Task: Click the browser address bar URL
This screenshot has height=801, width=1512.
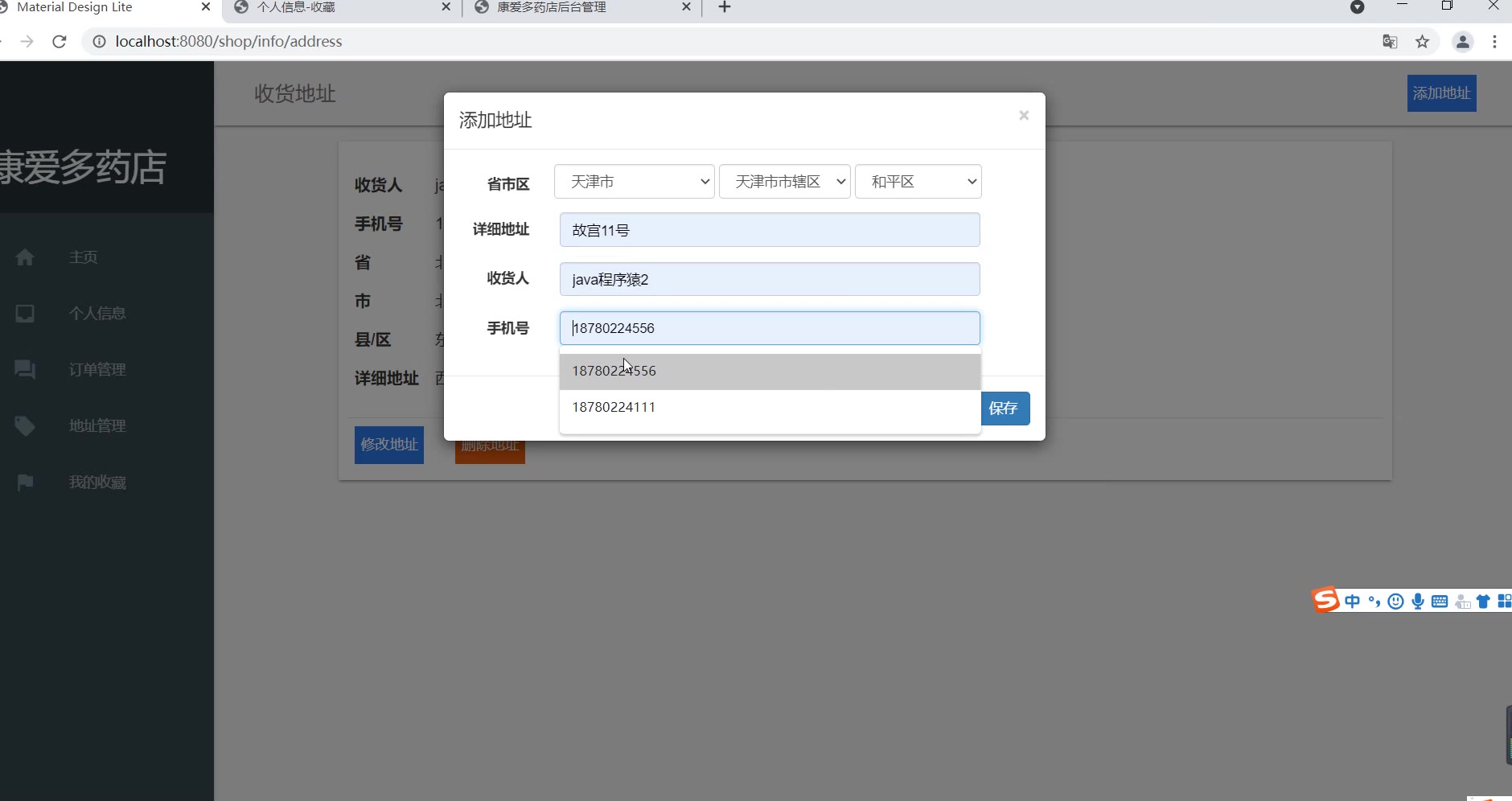Action: click(228, 42)
